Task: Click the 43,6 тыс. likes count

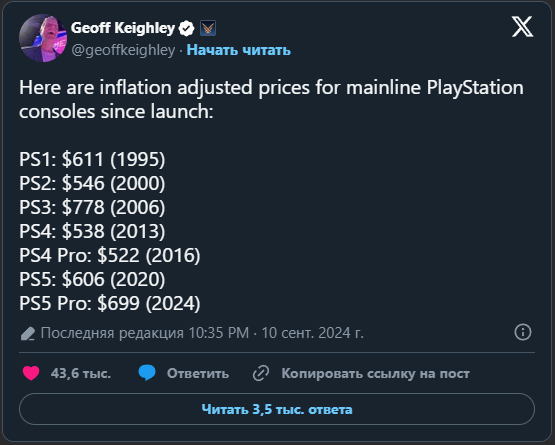Action: click(x=81, y=373)
